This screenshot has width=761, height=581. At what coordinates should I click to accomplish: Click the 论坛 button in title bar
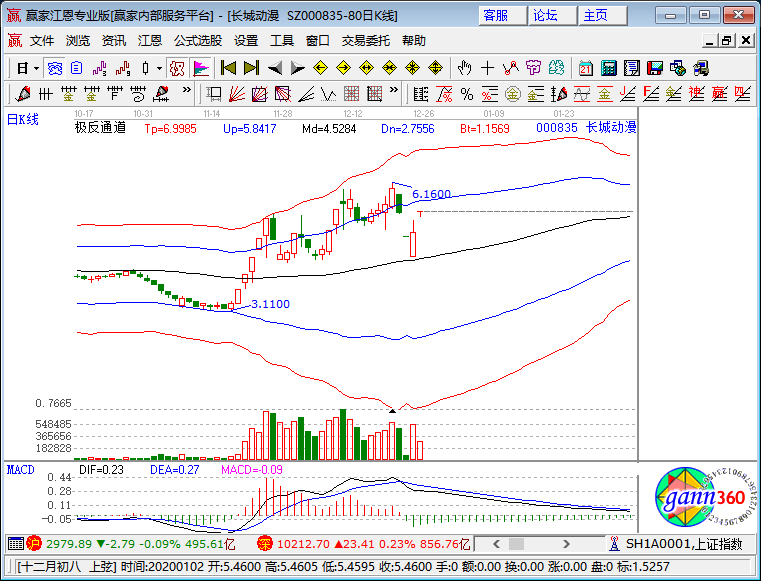tap(553, 16)
